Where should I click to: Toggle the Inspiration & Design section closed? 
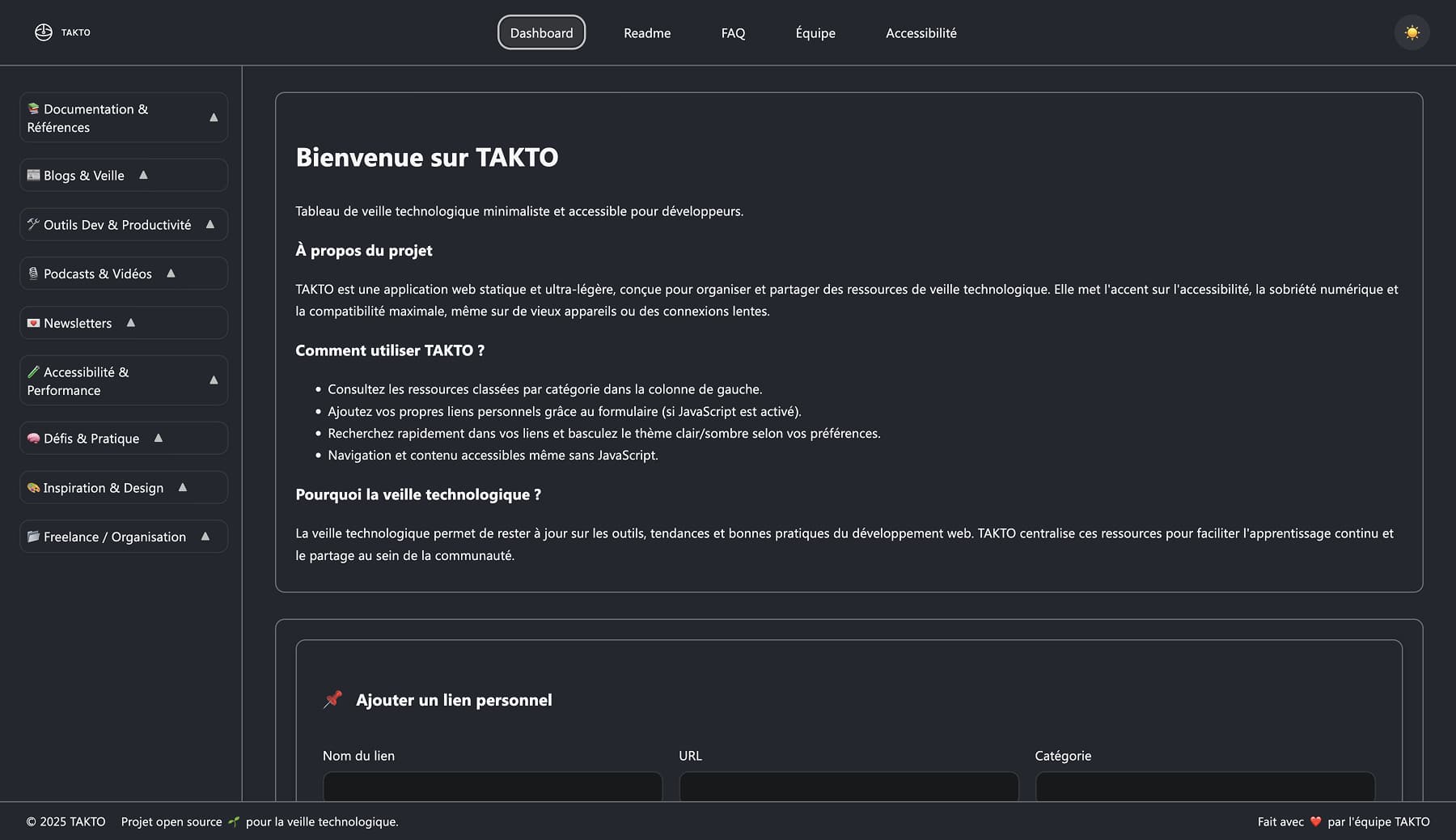[182, 487]
